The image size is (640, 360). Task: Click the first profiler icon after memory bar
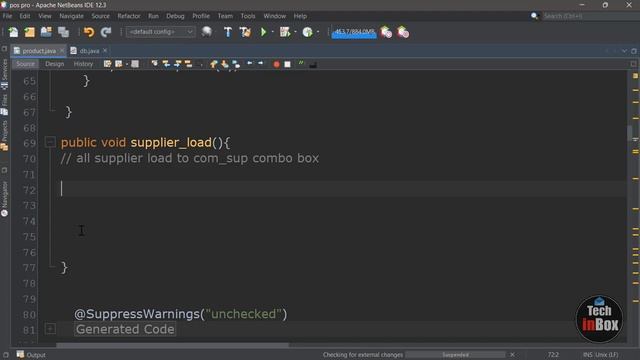[386, 32]
